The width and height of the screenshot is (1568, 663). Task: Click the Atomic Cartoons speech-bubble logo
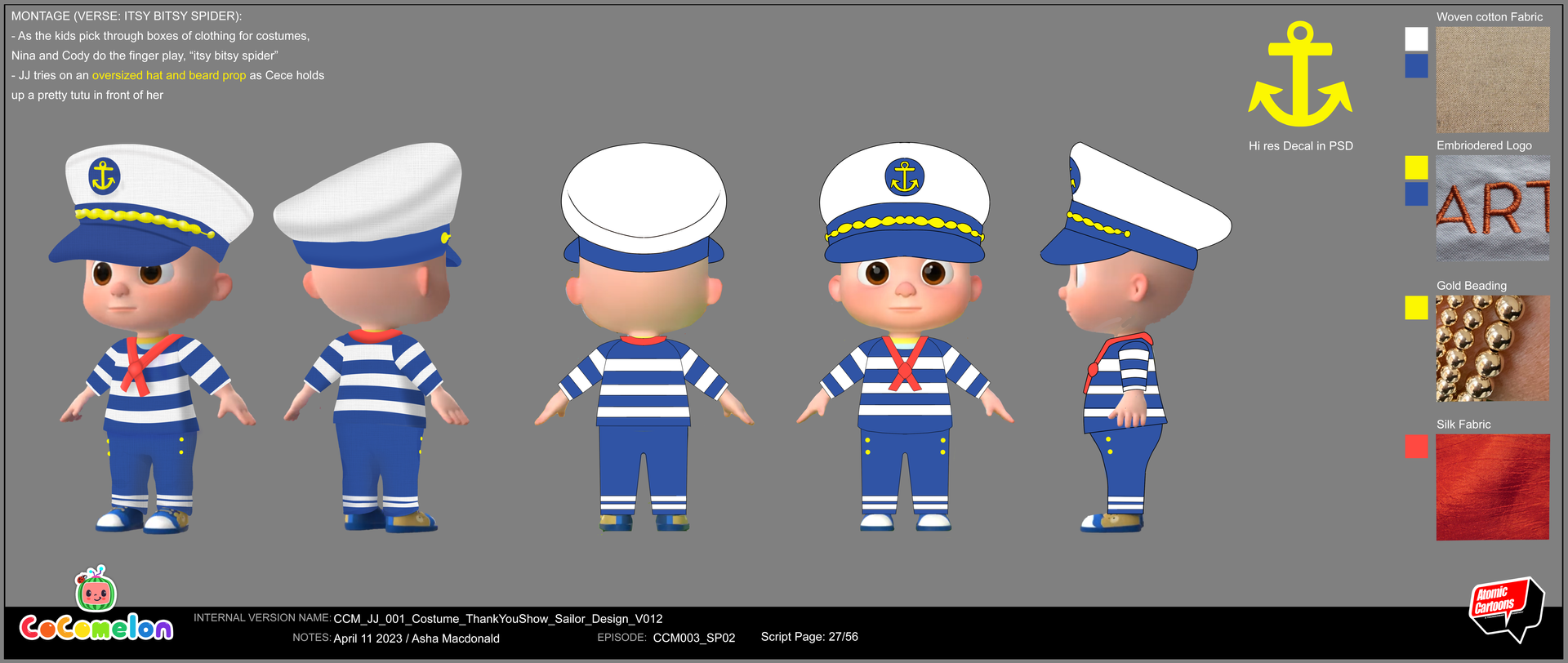[1505, 609]
